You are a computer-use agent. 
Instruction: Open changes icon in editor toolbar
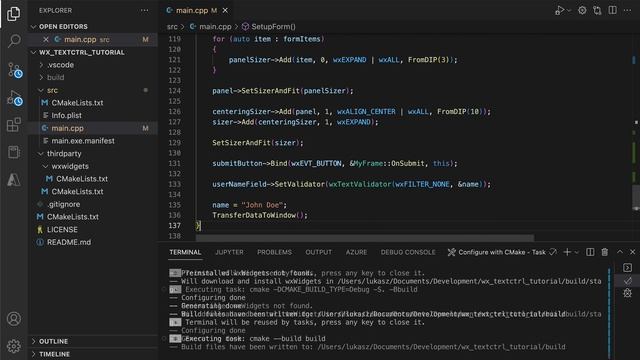point(597,11)
